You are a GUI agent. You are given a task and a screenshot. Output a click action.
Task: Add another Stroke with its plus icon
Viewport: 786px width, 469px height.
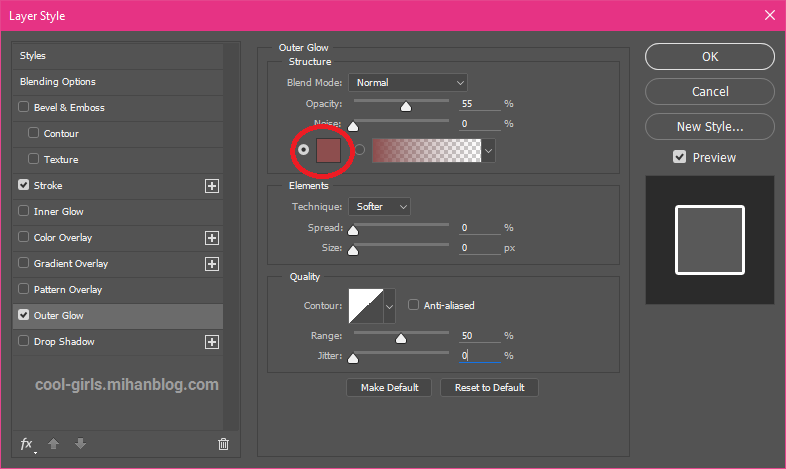(212, 186)
